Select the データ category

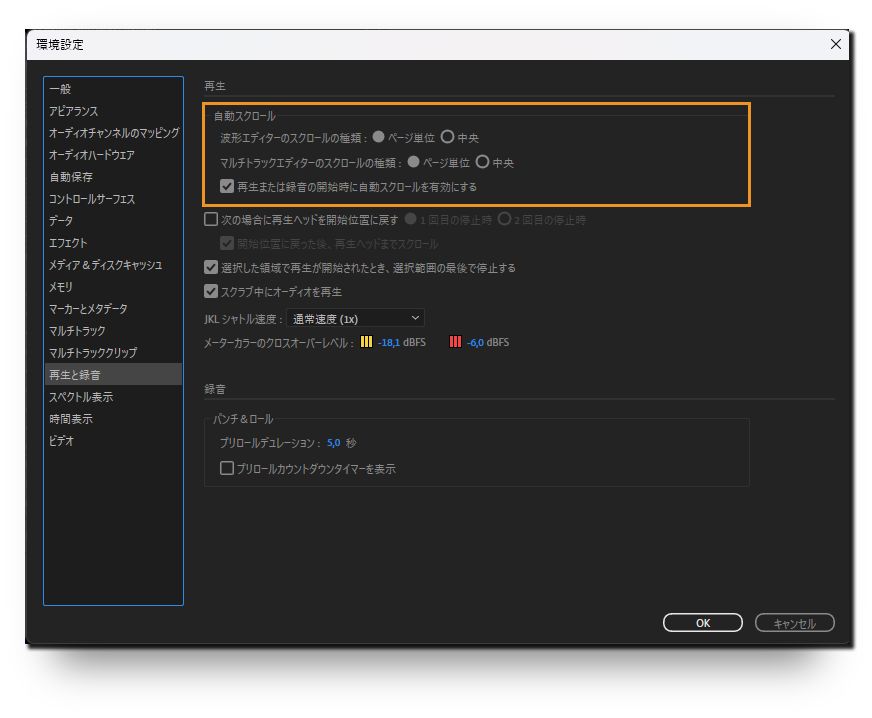[x=113, y=221]
